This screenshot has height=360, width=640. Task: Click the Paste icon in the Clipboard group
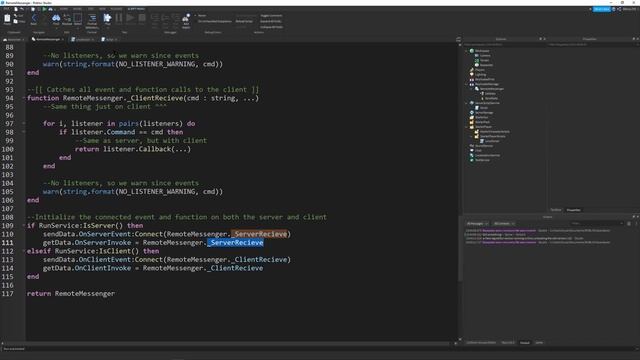pyautogui.click(x=7, y=19)
